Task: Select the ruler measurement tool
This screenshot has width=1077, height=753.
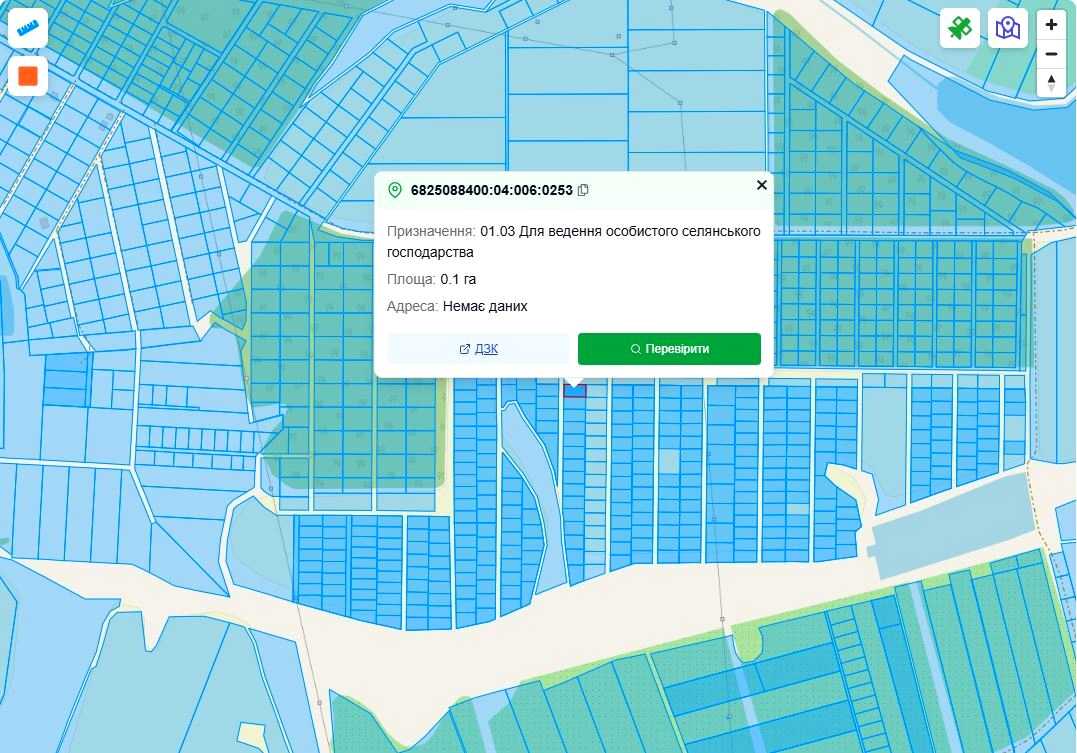Action: [x=27, y=28]
